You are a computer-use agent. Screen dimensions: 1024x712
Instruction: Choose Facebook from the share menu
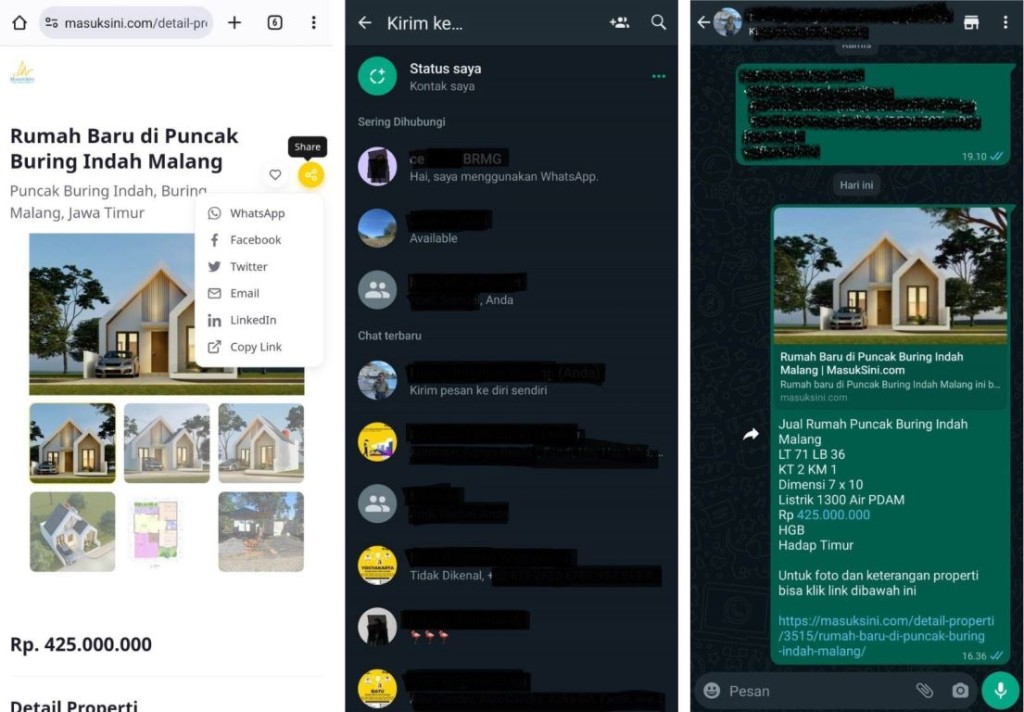tap(255, 240)
